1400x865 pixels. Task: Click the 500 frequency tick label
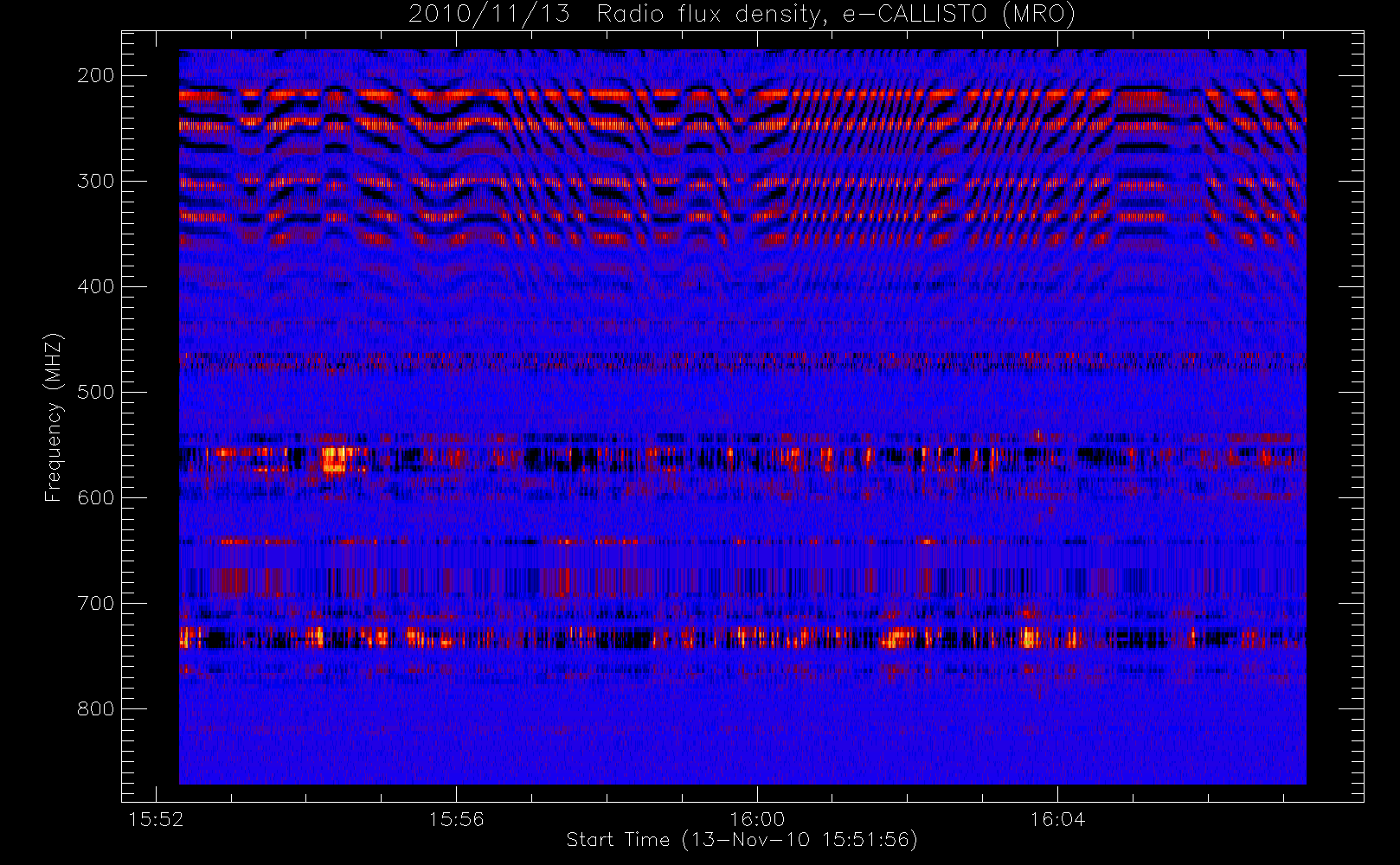click(x=95, y=392)
